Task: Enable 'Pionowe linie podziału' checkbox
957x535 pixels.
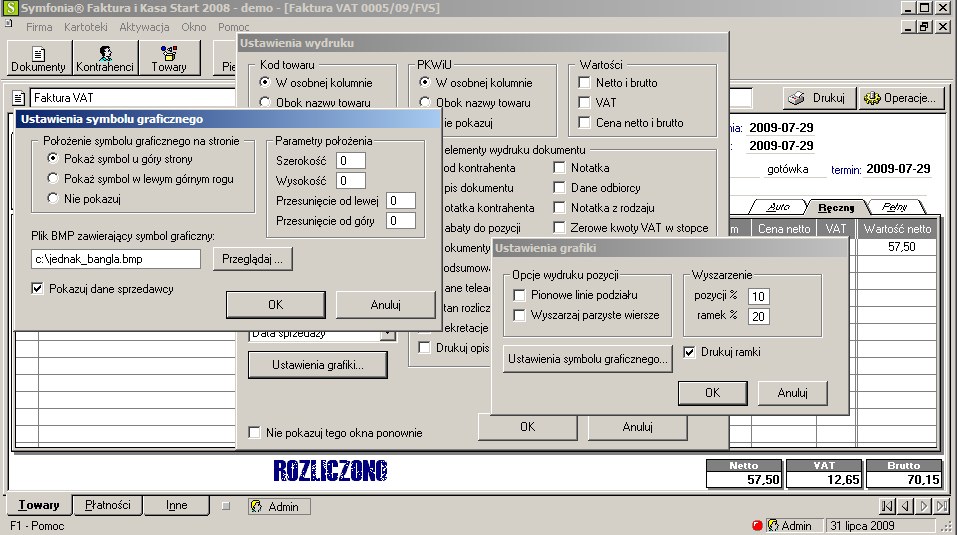Action: (519, 295)
